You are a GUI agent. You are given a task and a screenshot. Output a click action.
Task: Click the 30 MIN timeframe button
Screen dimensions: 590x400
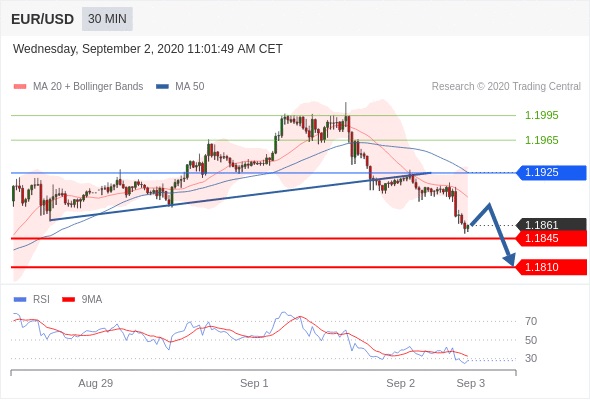107,19
